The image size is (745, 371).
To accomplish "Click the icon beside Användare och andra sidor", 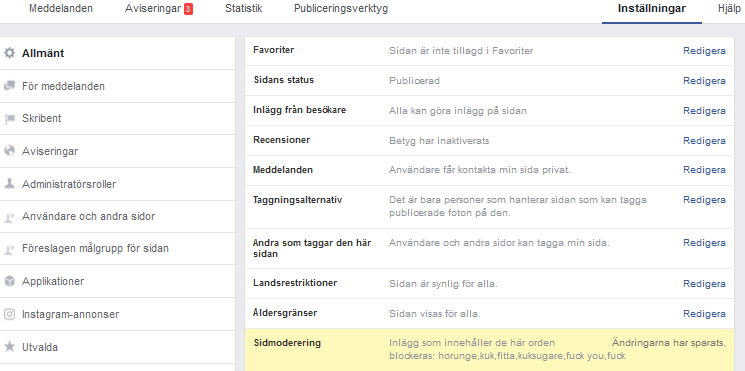I will click(x=9, y=217).
